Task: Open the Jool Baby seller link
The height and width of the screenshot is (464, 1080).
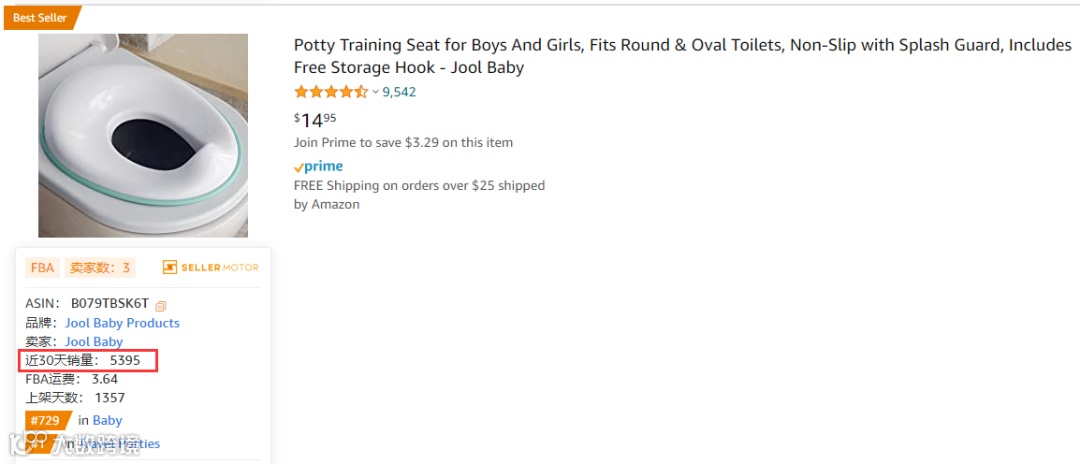Action: click(x=94, y=342)
